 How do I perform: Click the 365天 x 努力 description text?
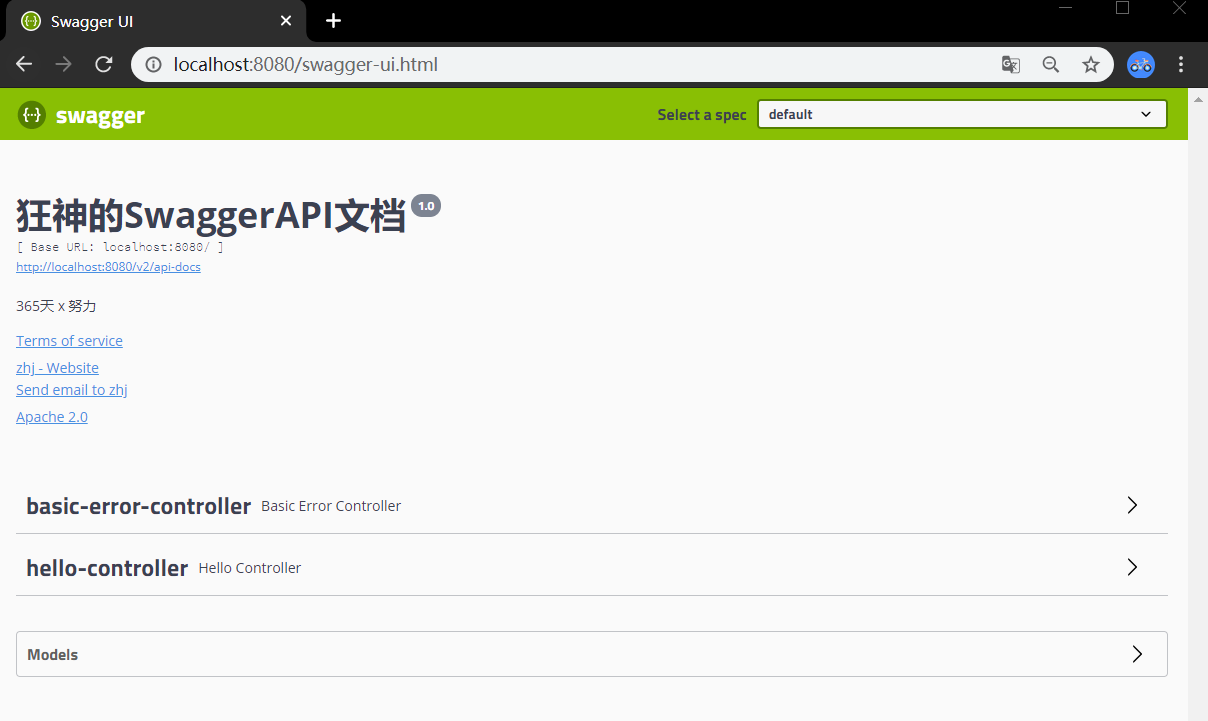pyautogui.click(x=56, y=306)
